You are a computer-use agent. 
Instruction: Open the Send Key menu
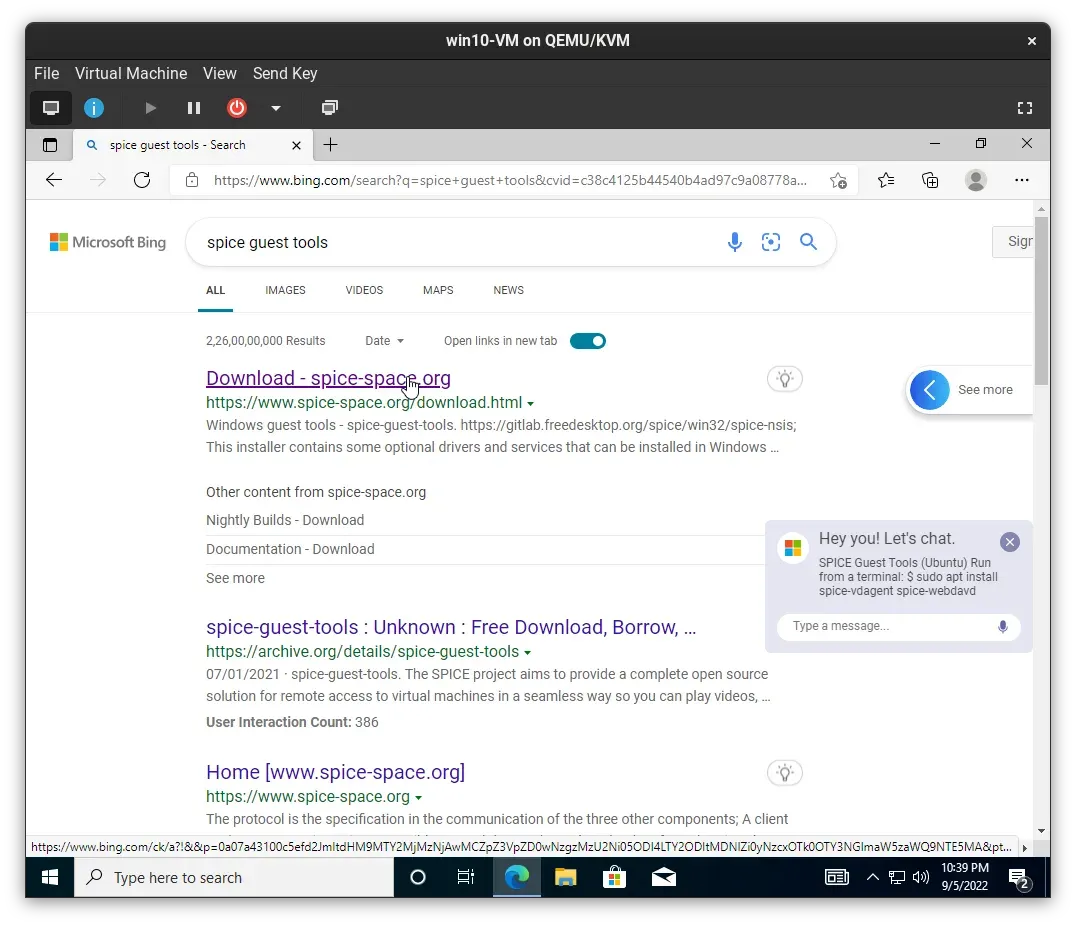pyautogui.click(x=285, y=73)
